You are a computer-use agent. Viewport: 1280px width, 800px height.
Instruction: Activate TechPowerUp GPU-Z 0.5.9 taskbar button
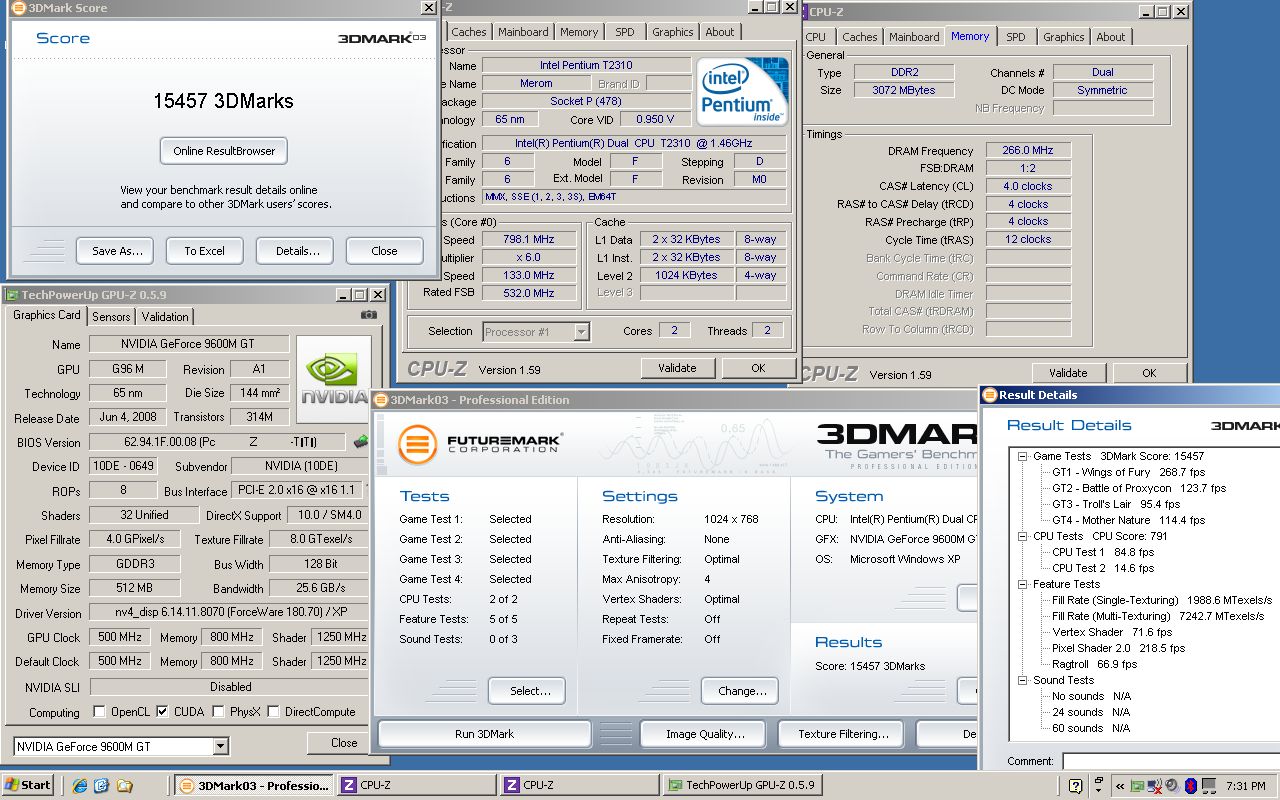[743, 785]
